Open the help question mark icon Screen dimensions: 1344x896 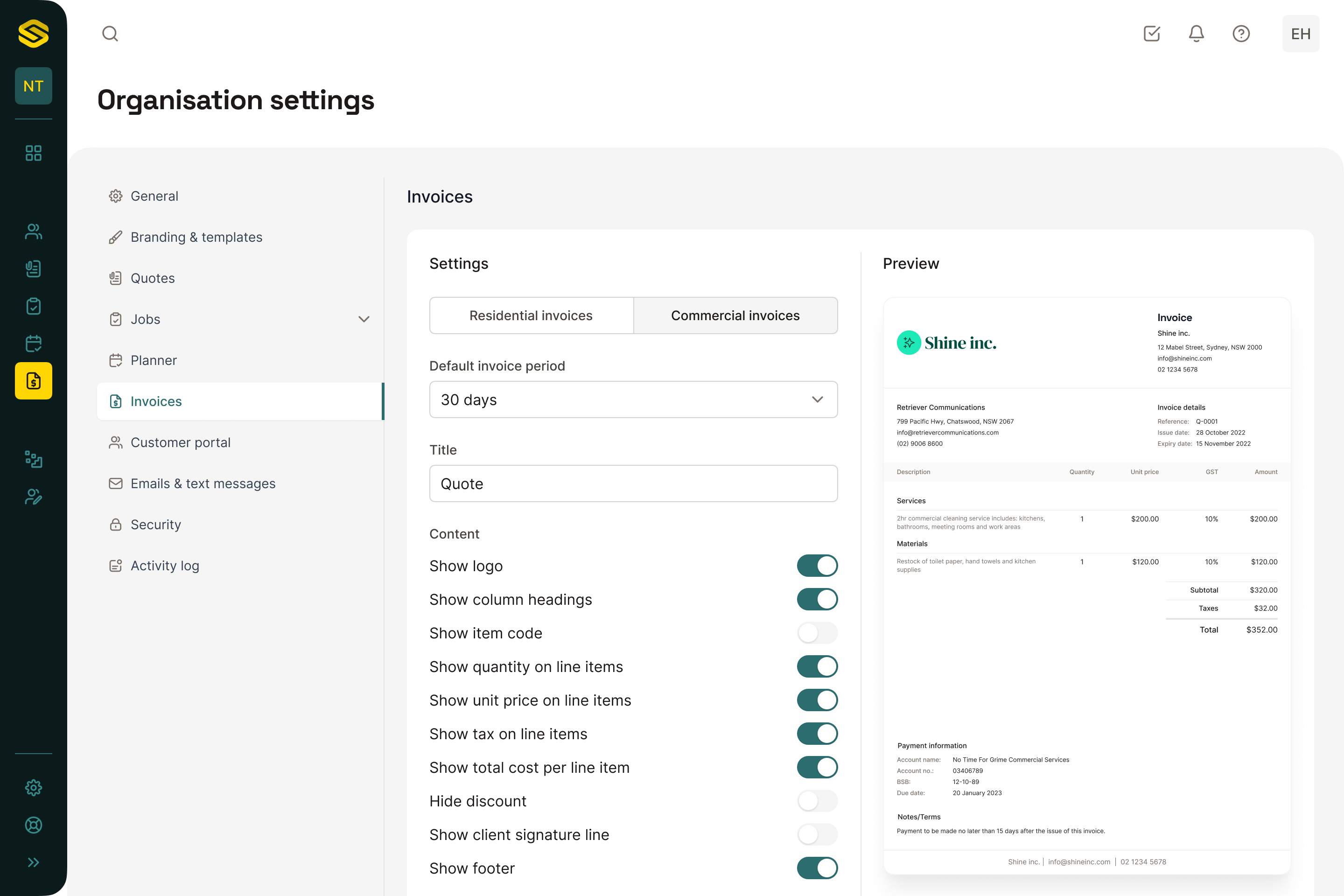pyautogui.click(x=1240, y=34)
